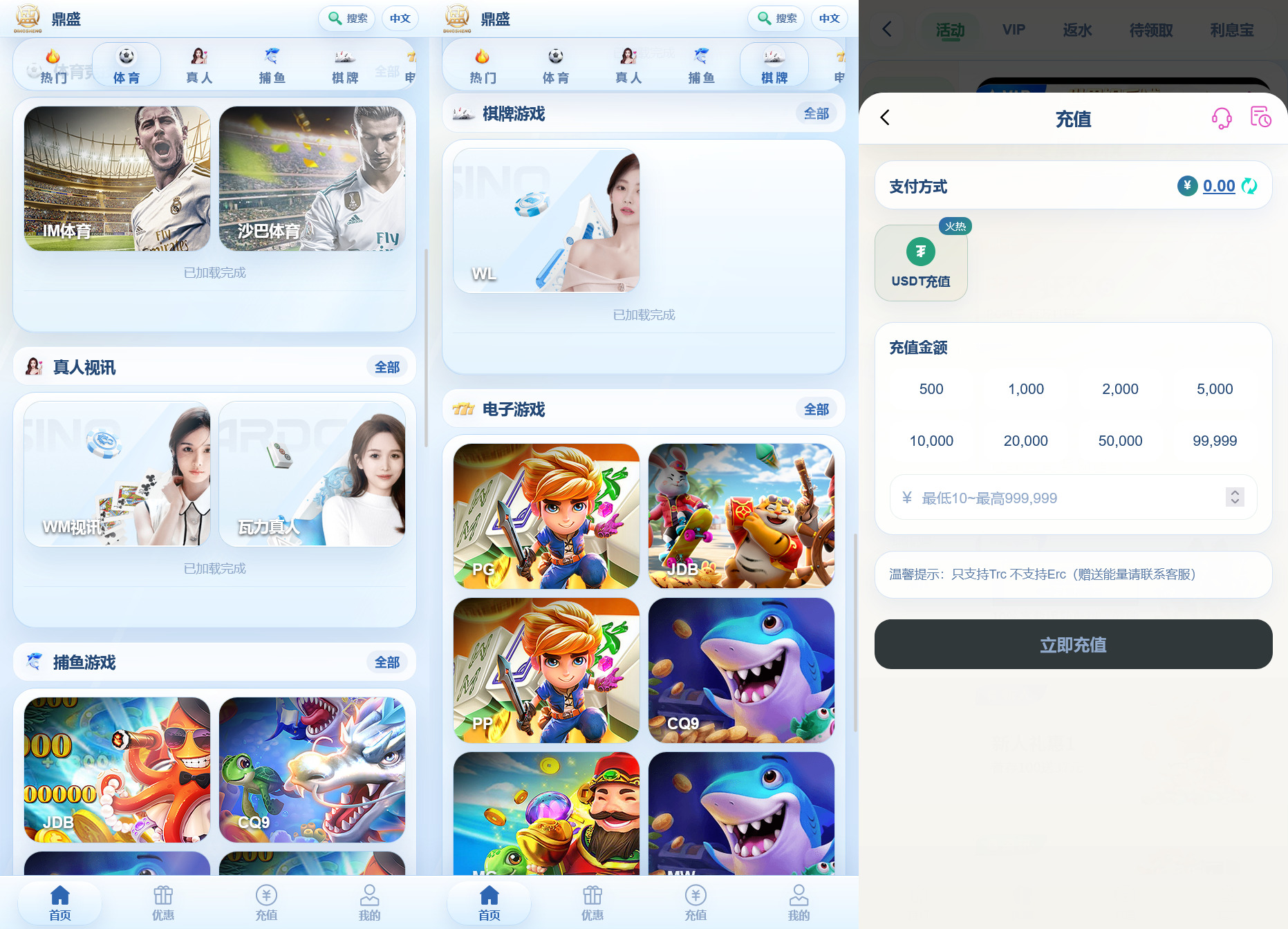Select 体育 tab in middle panel
Image resolution: width=1288 pixels, height=929 pixels.
556,65
